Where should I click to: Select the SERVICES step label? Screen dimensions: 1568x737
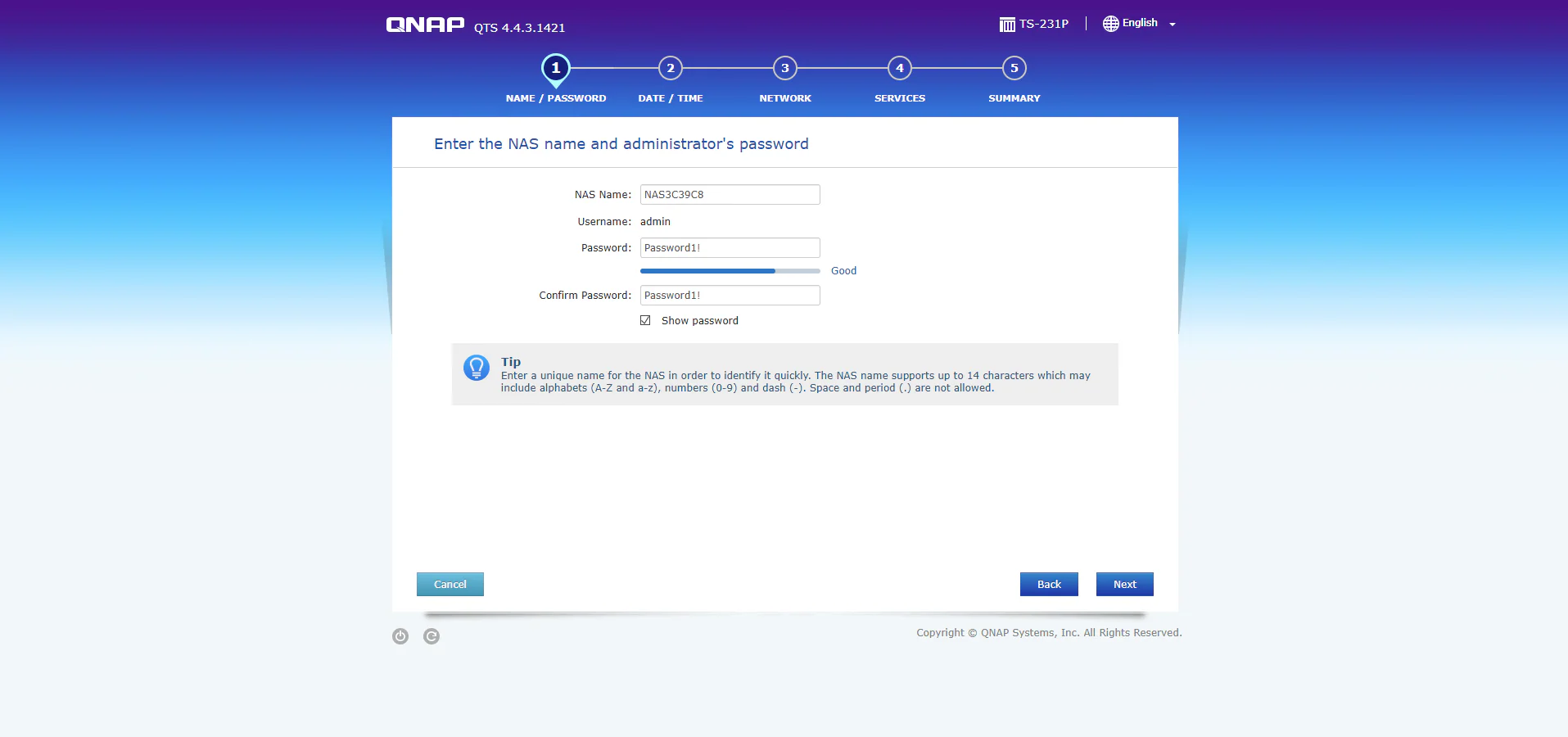click(900, 98)
